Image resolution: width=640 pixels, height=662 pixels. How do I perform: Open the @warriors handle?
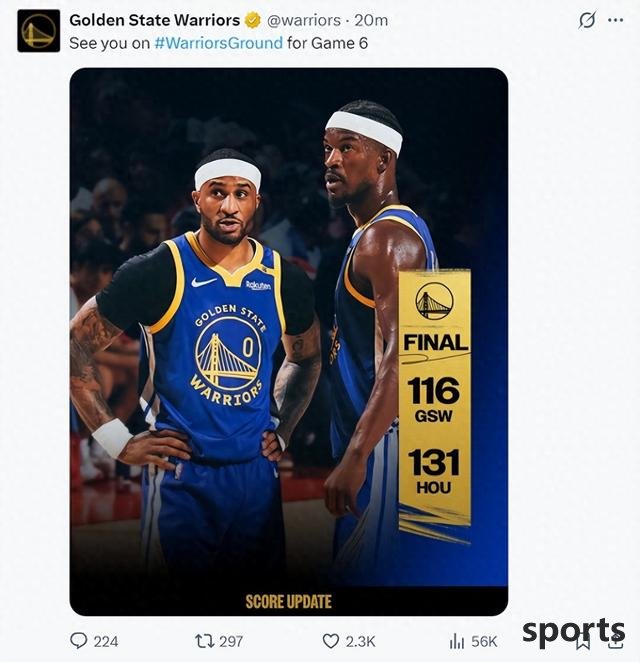pos(304,20)
